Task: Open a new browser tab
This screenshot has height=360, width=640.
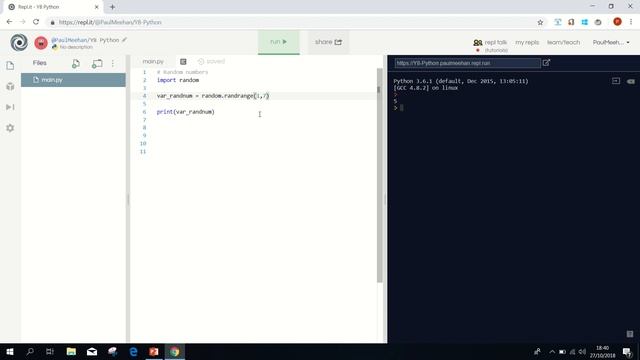Action: (x=112, y=7)
